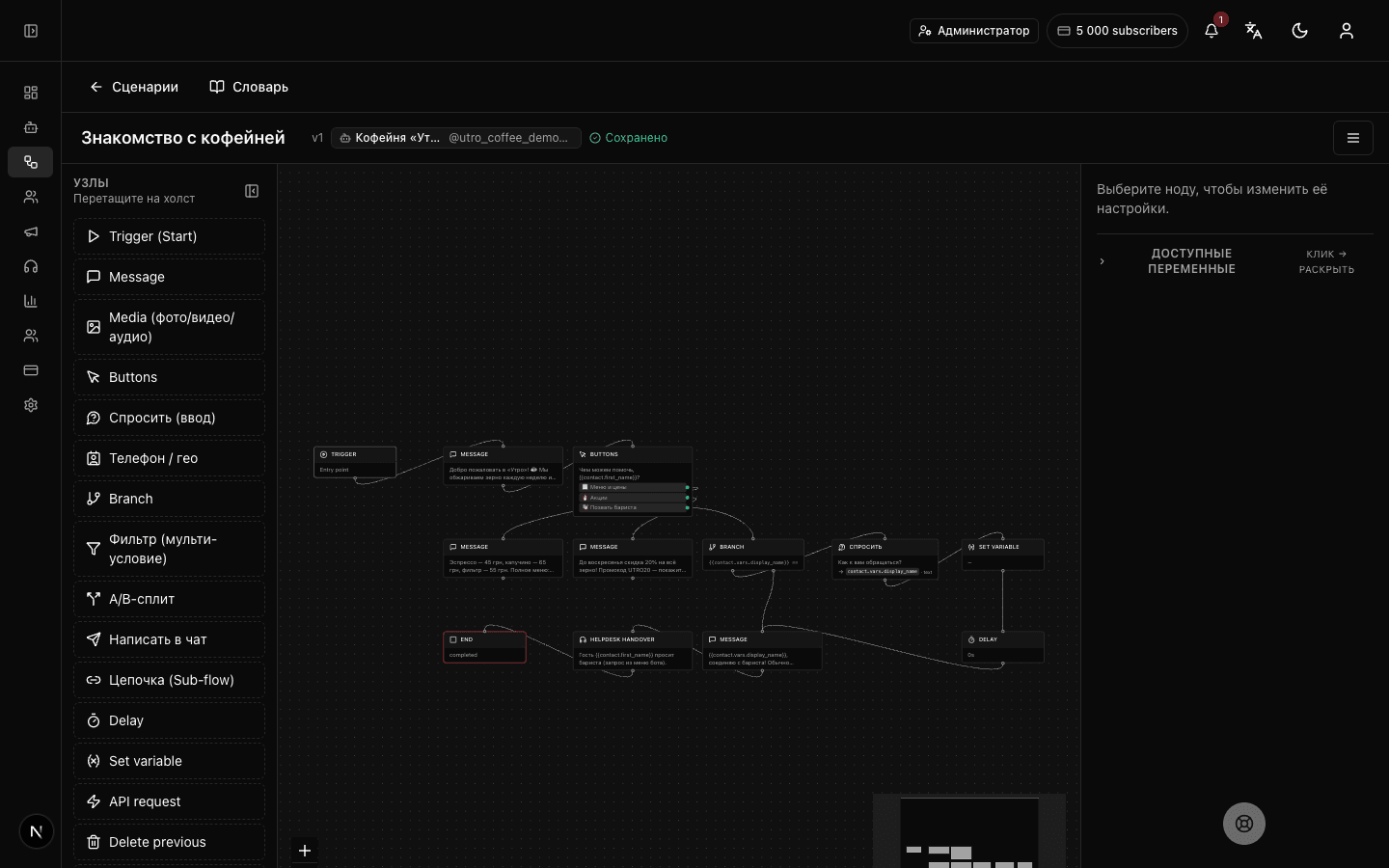Choose Телефон / гео node
The height and width of the screenshot is (868, 1389).
(170, 458)
